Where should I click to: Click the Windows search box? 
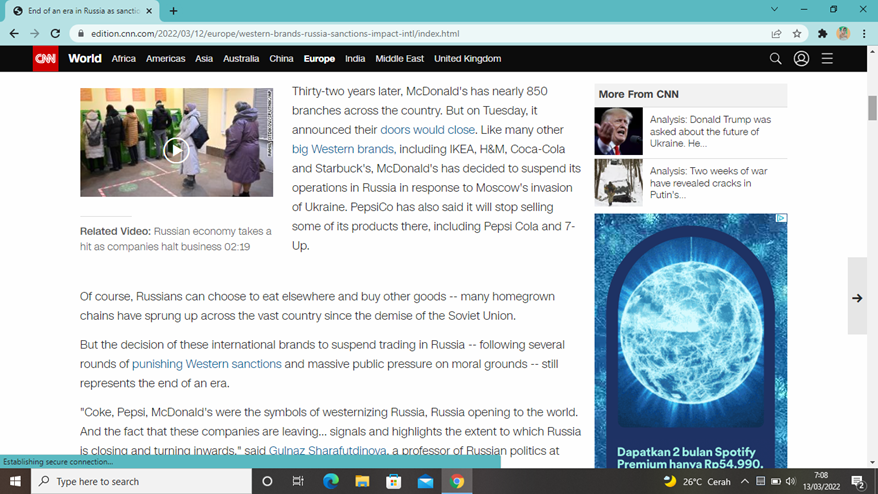(141, 481)
